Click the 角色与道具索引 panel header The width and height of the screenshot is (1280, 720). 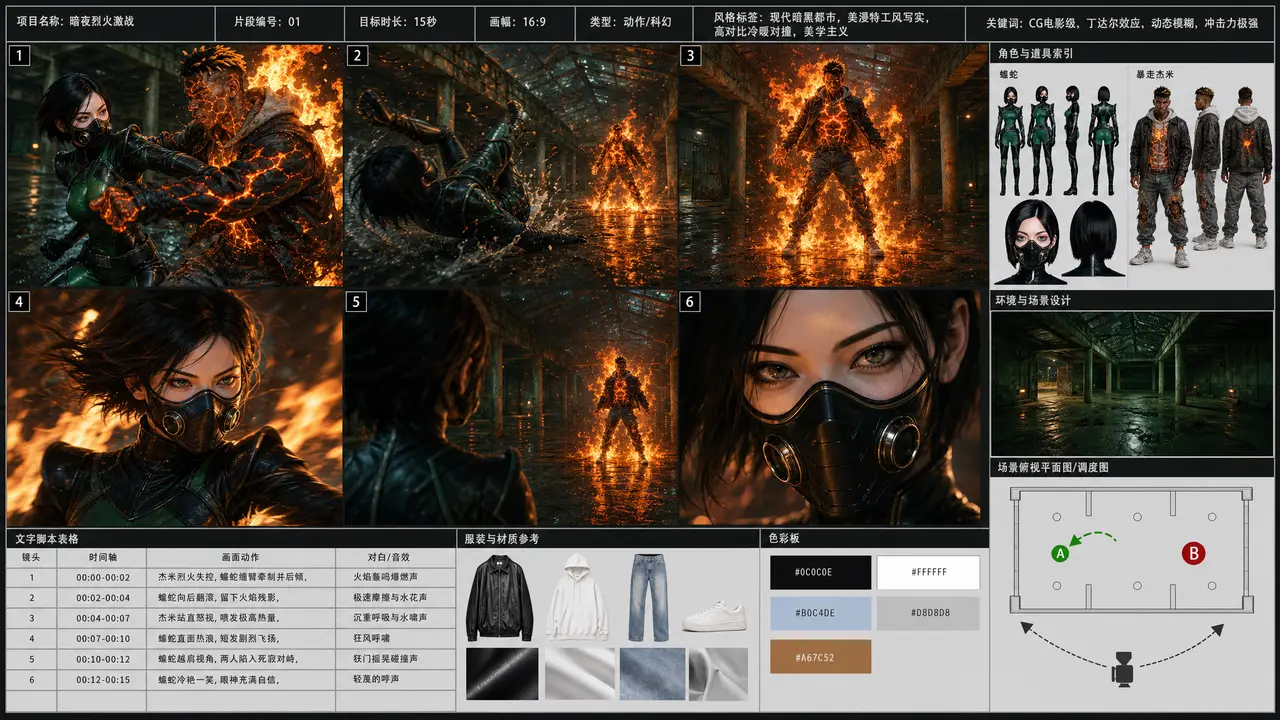tap(1132, 53)
